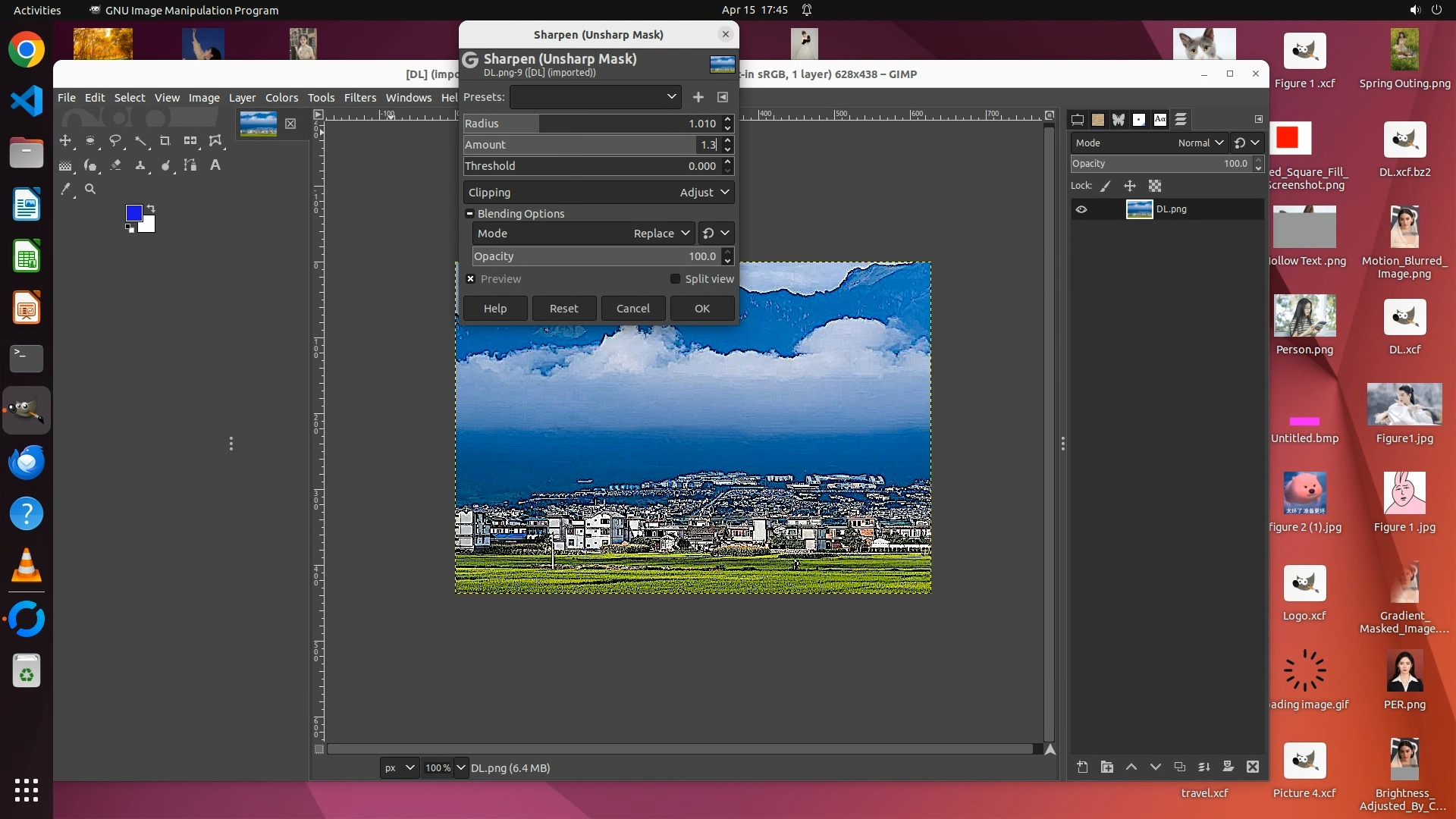This screenshot has width=1456, height=819.
Task: Click the Reset button
Action: pyautogui.click(x=563, y=309)
